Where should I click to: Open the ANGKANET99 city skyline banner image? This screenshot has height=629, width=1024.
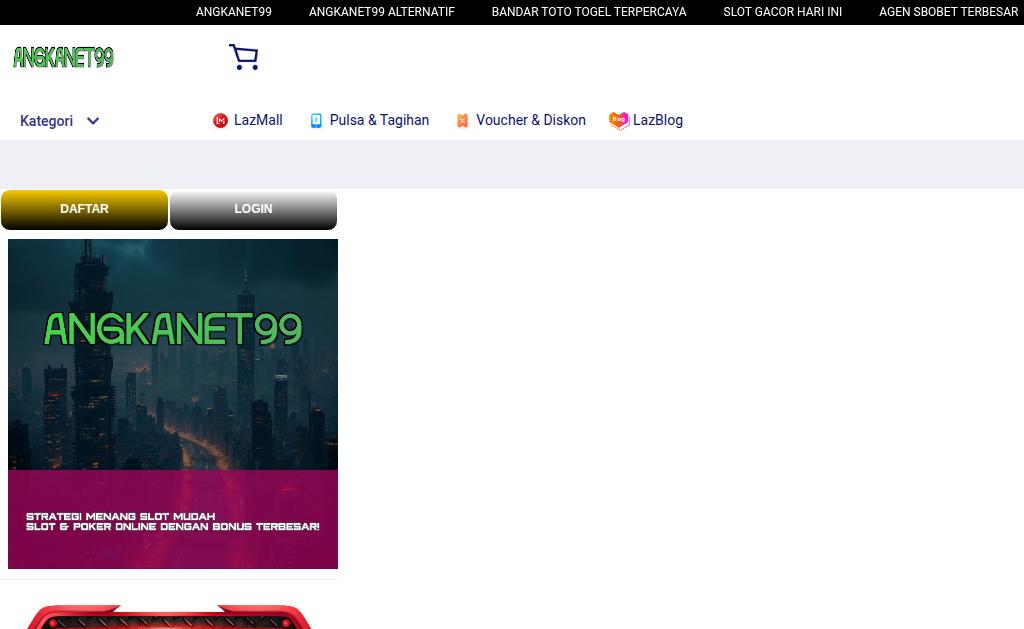tap(173, 404)
